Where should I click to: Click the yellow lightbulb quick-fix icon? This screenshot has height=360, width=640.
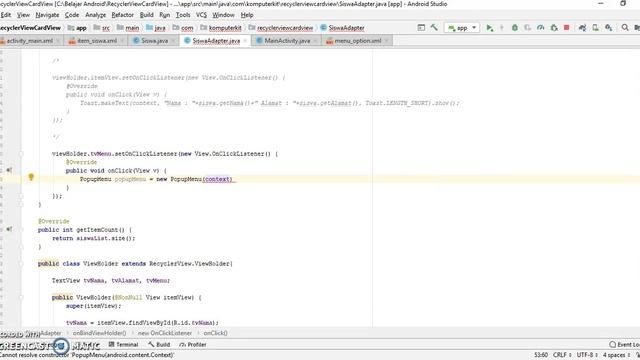point(31,177)
